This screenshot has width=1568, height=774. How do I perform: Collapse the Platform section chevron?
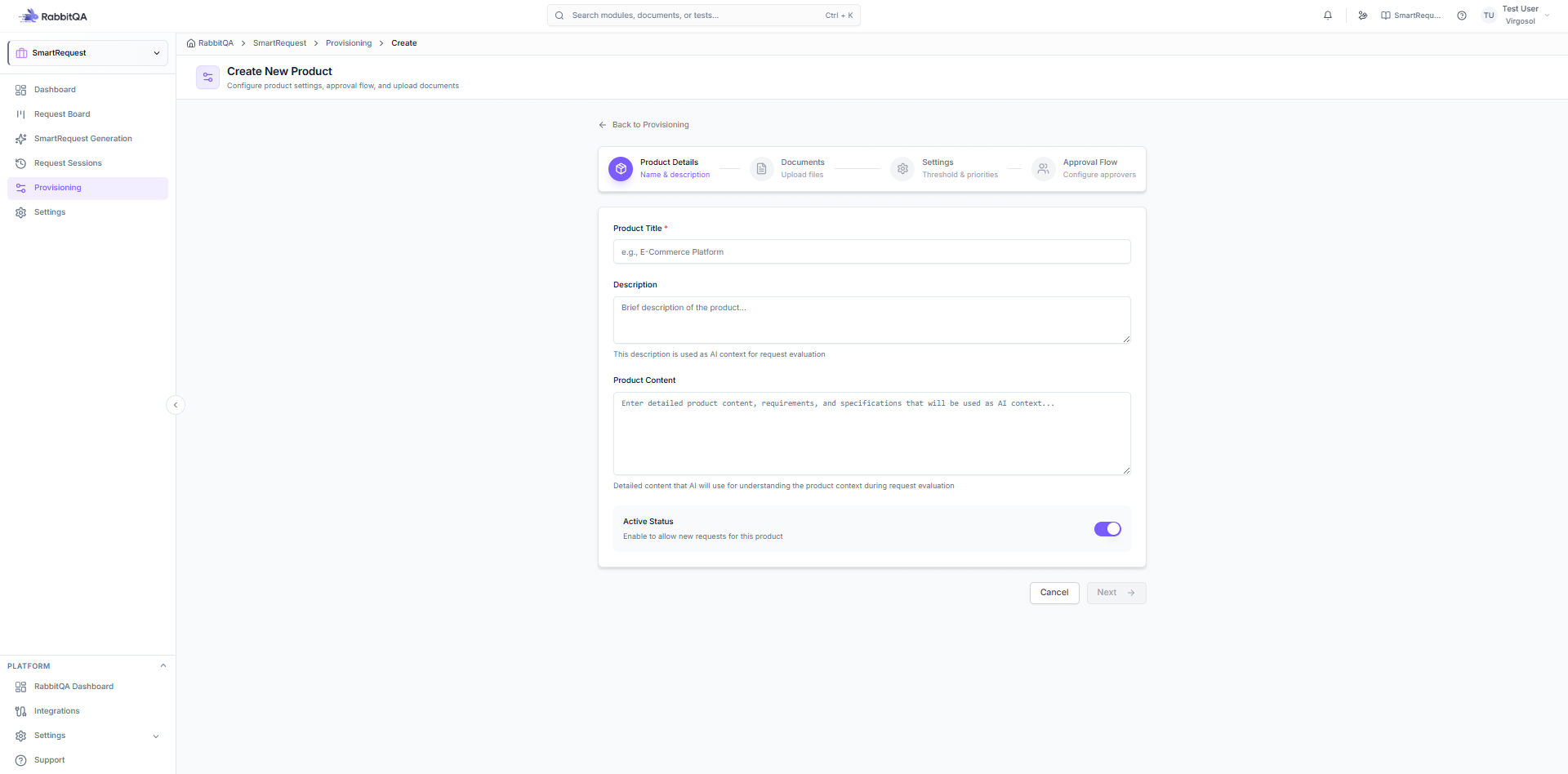[163, 666]
